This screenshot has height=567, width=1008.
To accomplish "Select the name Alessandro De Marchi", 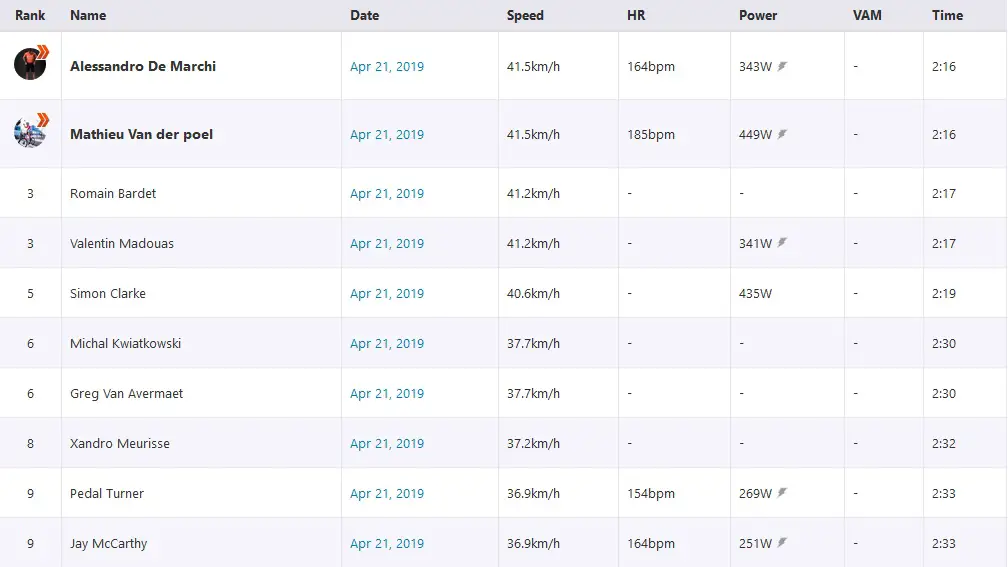I will [143, 66].
